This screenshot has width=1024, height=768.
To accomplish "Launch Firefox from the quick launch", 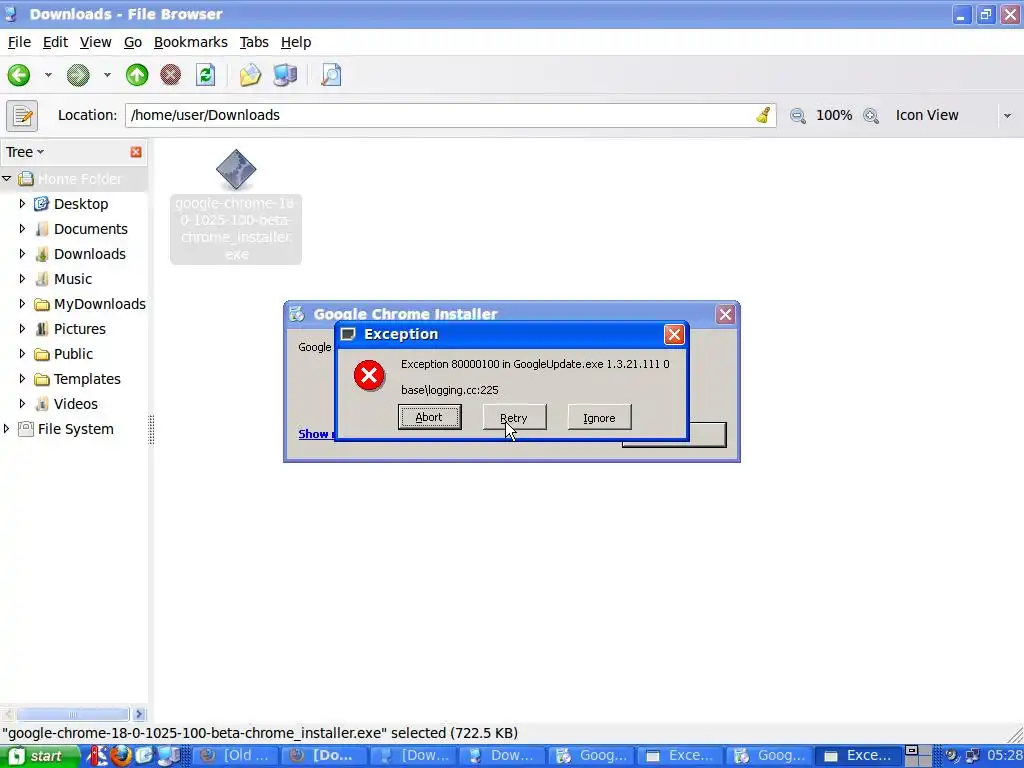I will coord(120,756).
